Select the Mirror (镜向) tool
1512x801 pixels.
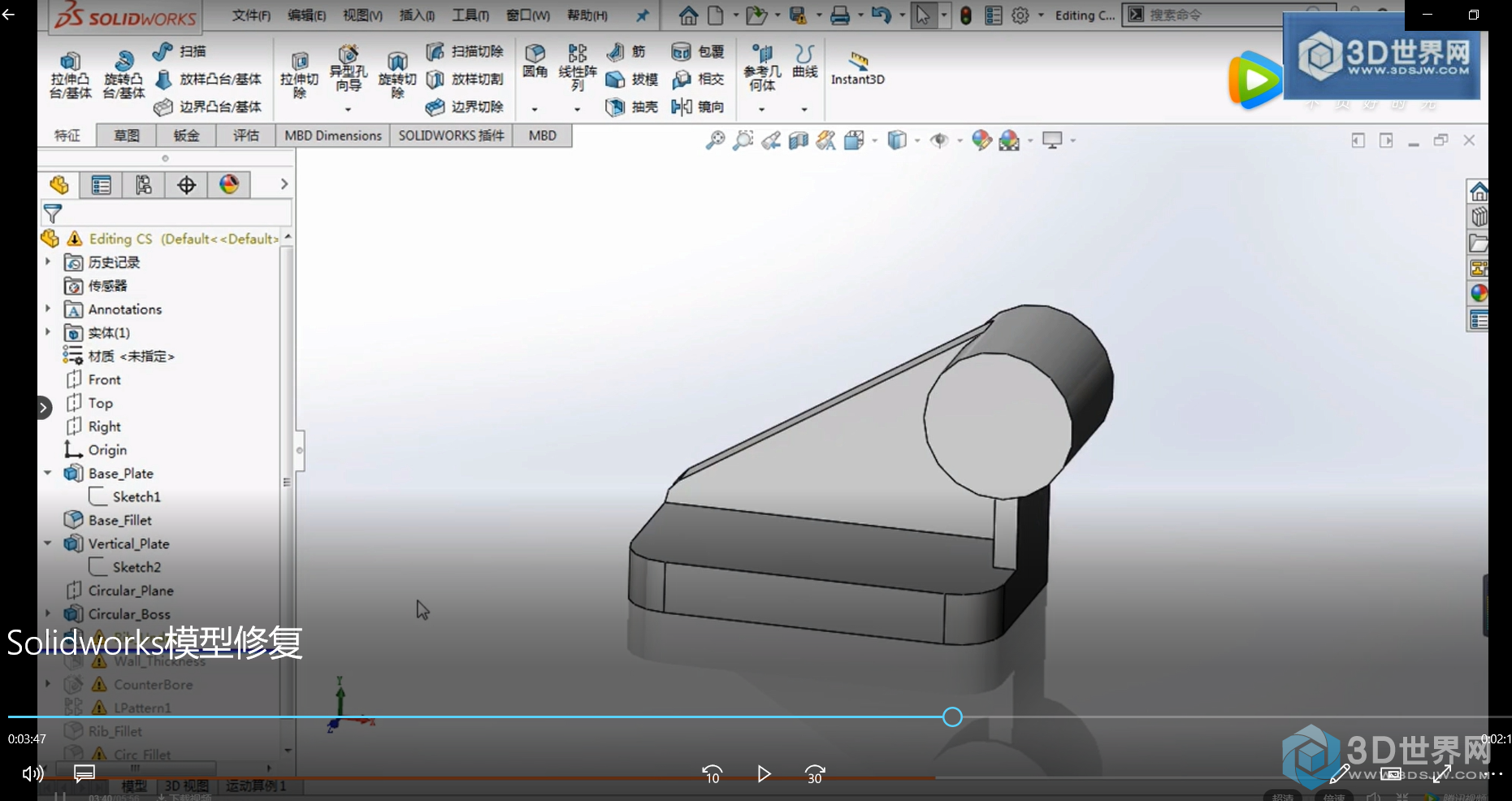697,106
